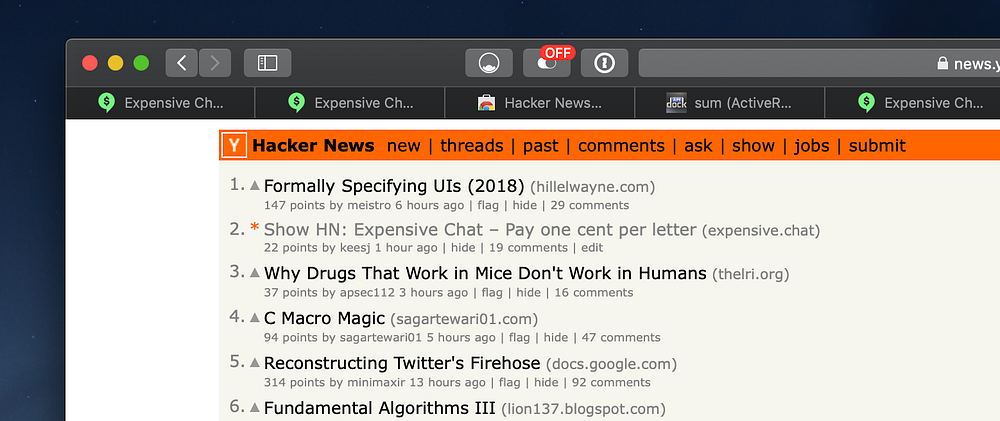Open 'ask' in the header

698,146
